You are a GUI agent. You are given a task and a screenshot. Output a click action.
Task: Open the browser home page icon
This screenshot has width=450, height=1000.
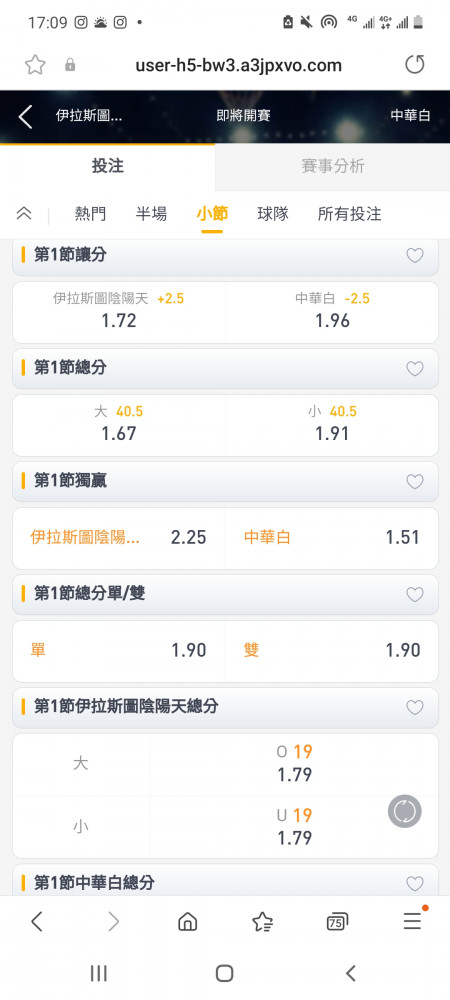pyautogui.click(x=187, y=922)
